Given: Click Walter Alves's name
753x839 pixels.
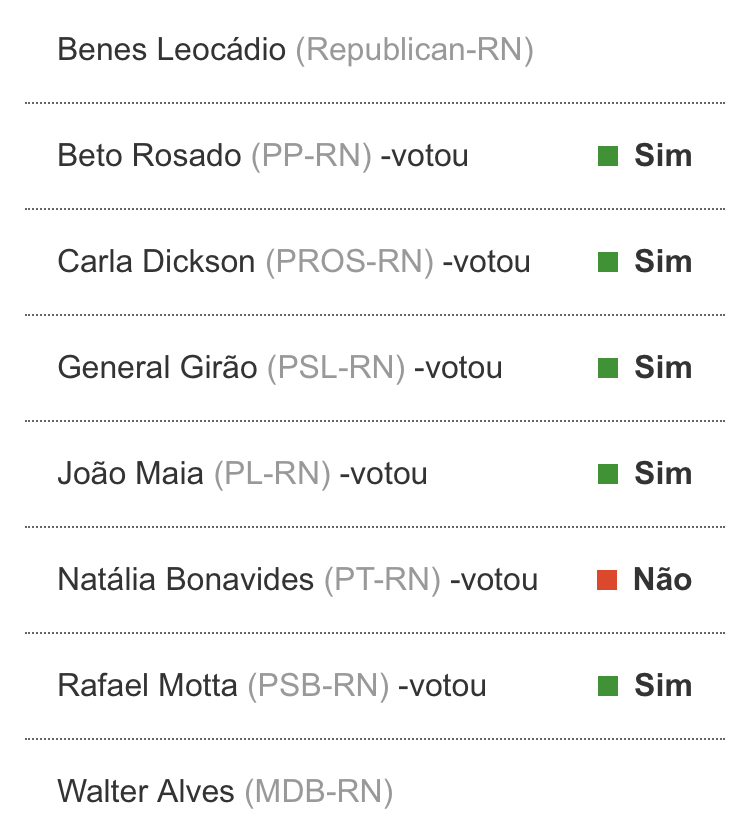Looking at the screenshot, I should 146,792.
